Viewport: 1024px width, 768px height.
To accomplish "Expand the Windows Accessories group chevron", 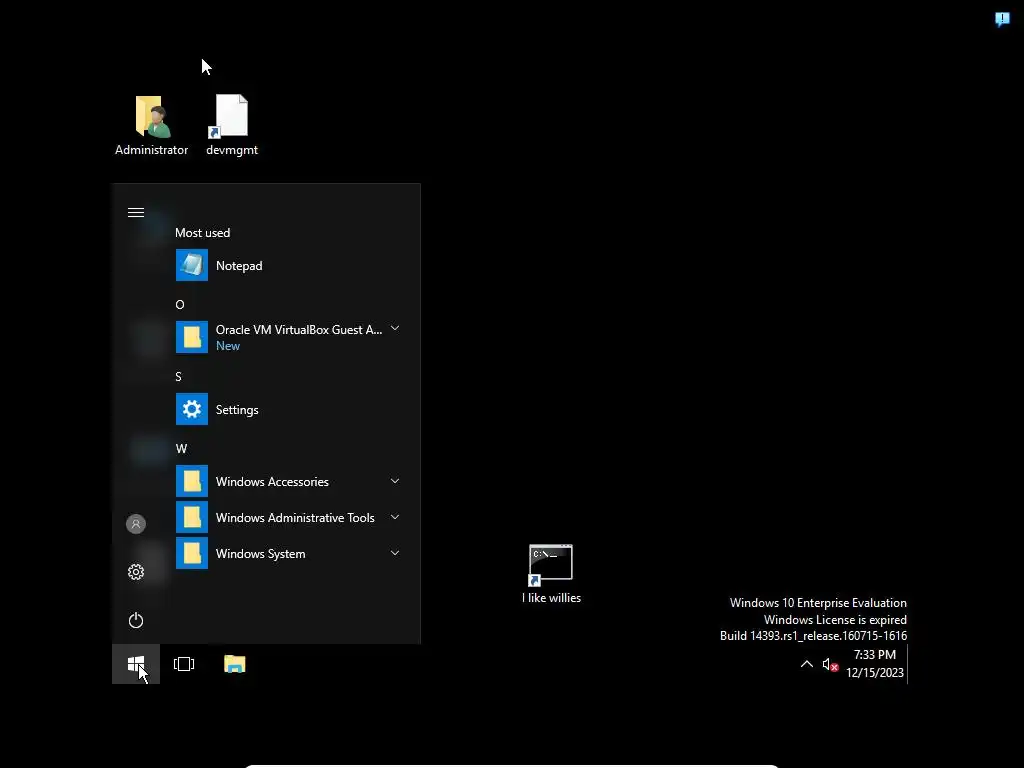I will (395, 481).
